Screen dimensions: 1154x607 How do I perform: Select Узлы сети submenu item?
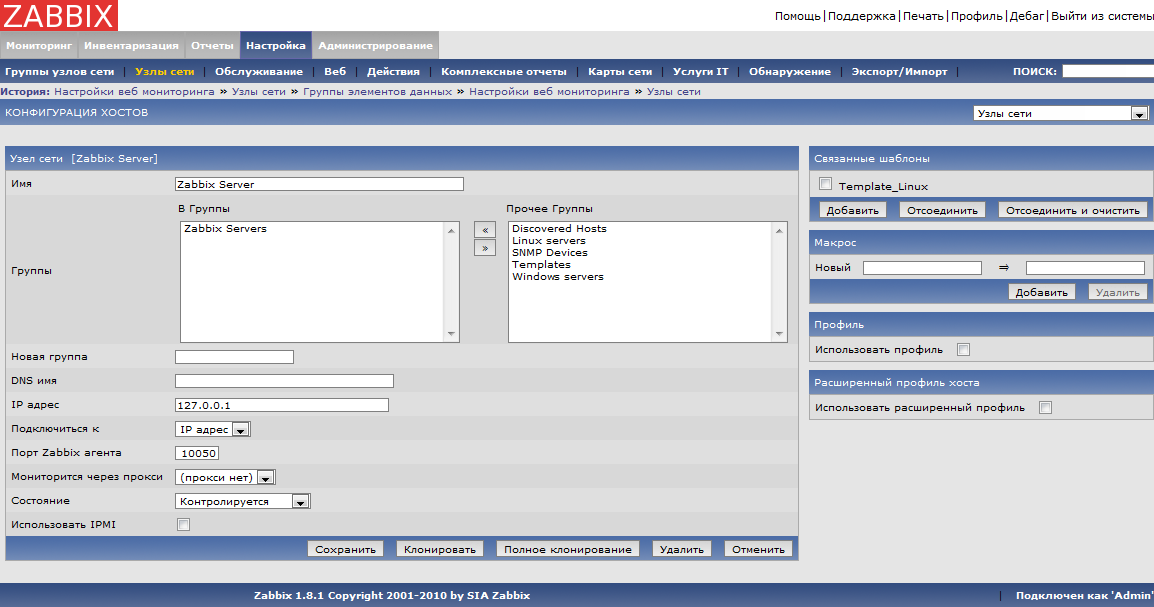[x=165, y=71]
